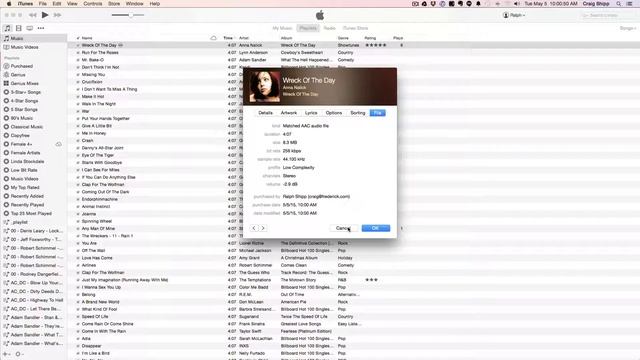Viewport: 640px width, 360px height.
Task: Open the Controls menu
Action: [x=93, y=4]
